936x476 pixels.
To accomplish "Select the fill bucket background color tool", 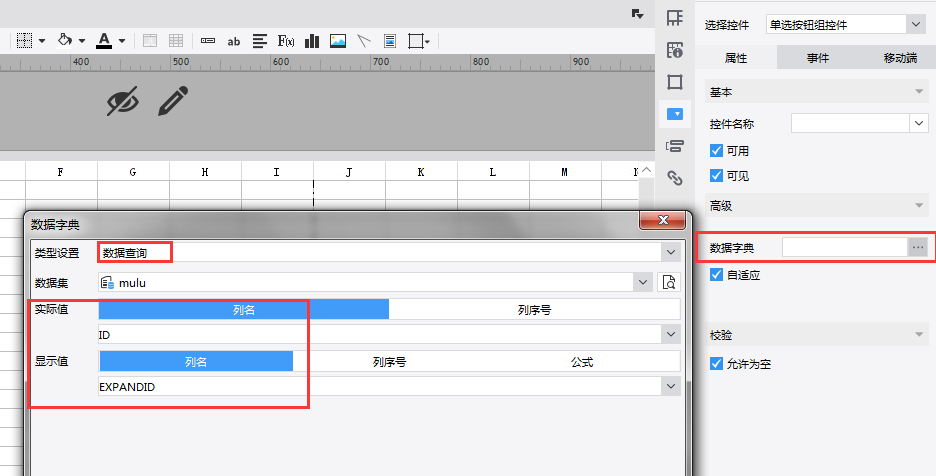I will (x=64, y=41).
